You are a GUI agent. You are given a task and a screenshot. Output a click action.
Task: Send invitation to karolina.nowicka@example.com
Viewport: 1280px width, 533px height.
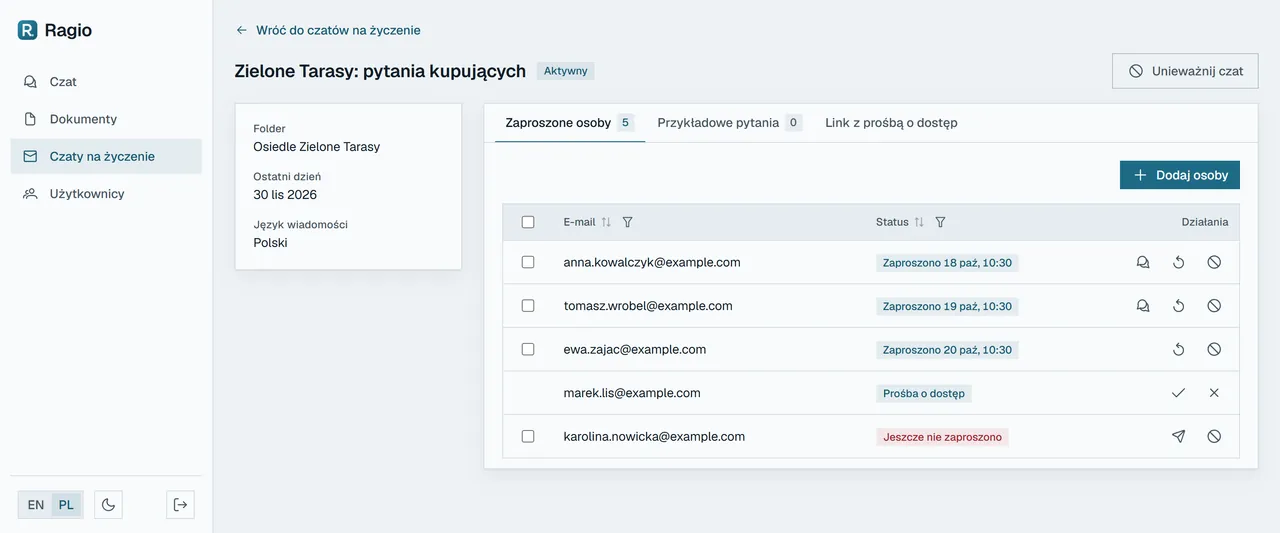(1179, 437)
